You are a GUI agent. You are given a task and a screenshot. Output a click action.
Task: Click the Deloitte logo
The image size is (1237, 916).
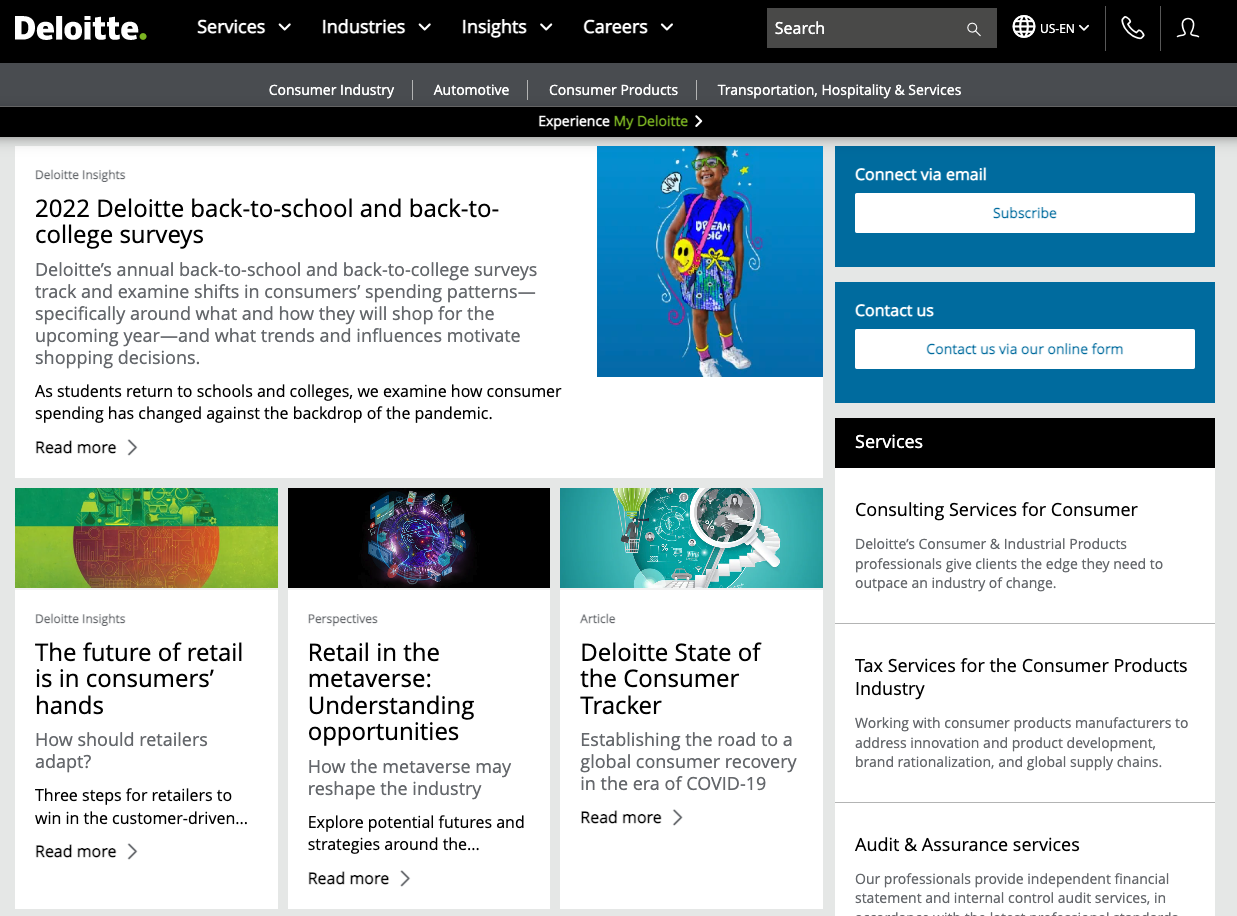80,28
